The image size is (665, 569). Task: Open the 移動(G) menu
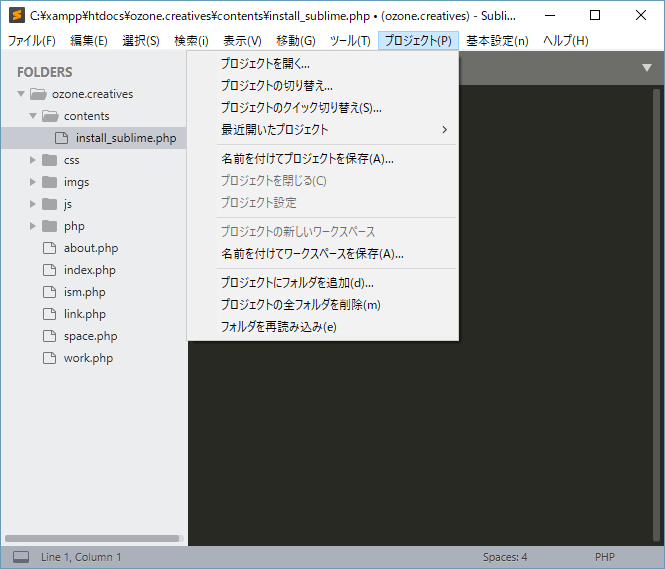(296, 41)
